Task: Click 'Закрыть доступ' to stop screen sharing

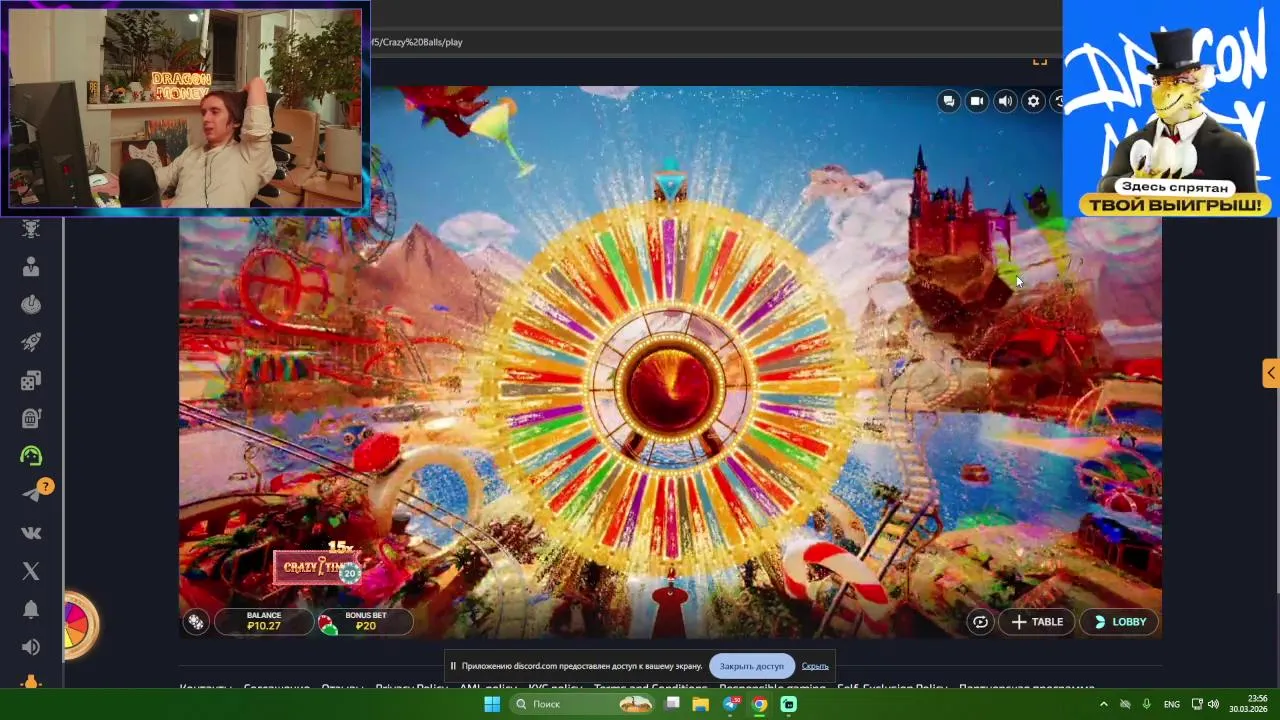Action: [751, 666]
